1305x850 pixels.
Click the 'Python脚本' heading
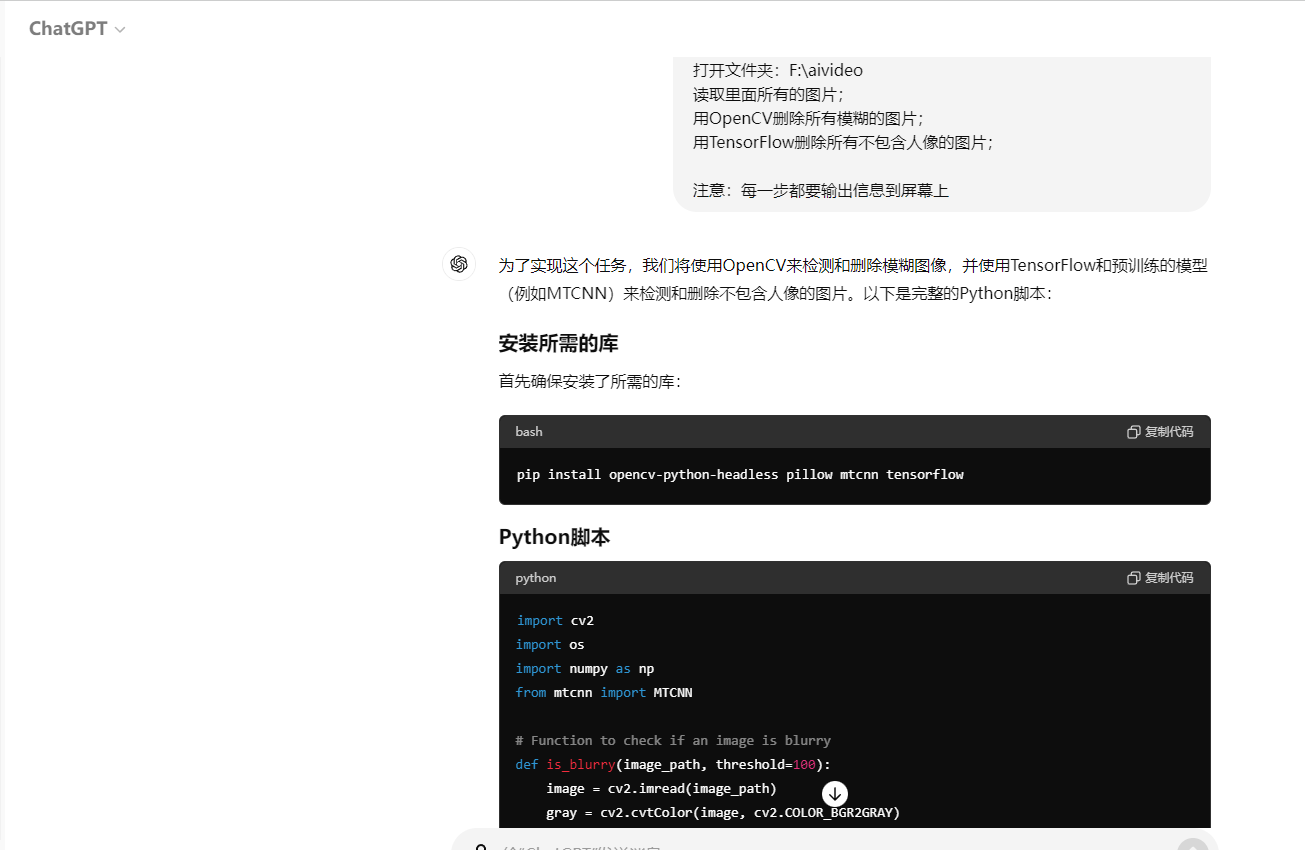pyautogui.click(x=554, y=537)
